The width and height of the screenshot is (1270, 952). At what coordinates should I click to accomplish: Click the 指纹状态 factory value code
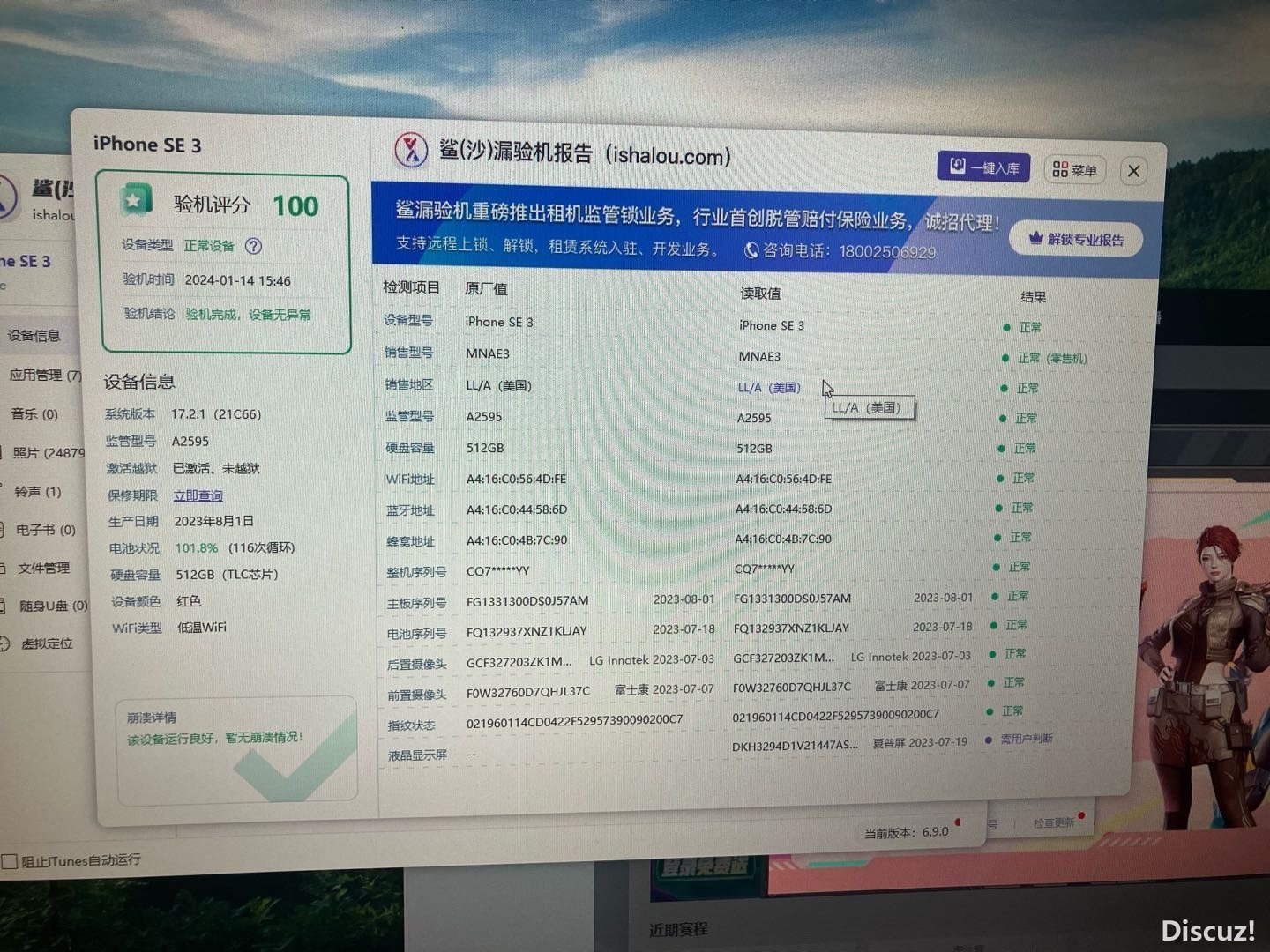(574, 721)
